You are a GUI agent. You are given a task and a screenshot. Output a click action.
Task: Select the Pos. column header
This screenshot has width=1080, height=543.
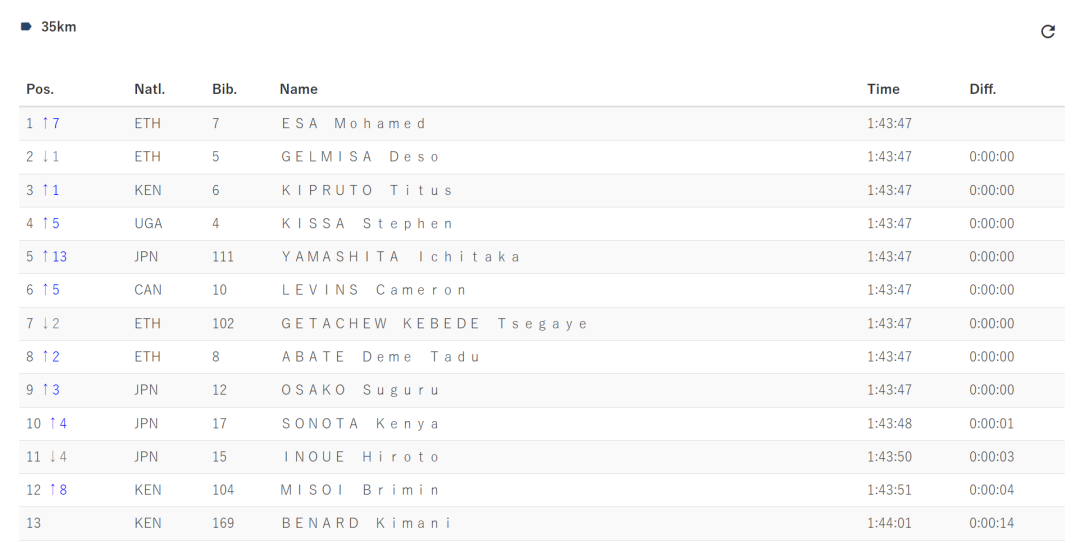click(40, 89)
